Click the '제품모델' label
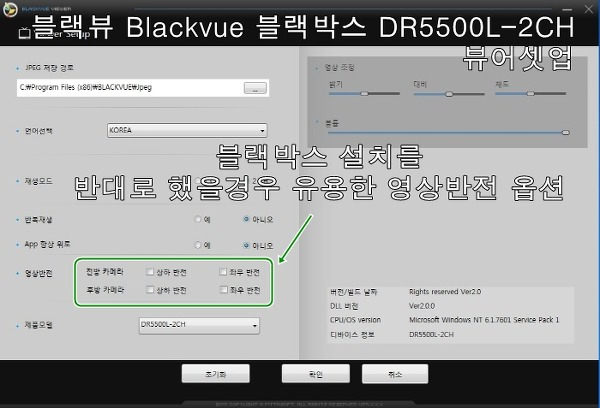The image size is (600, 408). point(39,325)
